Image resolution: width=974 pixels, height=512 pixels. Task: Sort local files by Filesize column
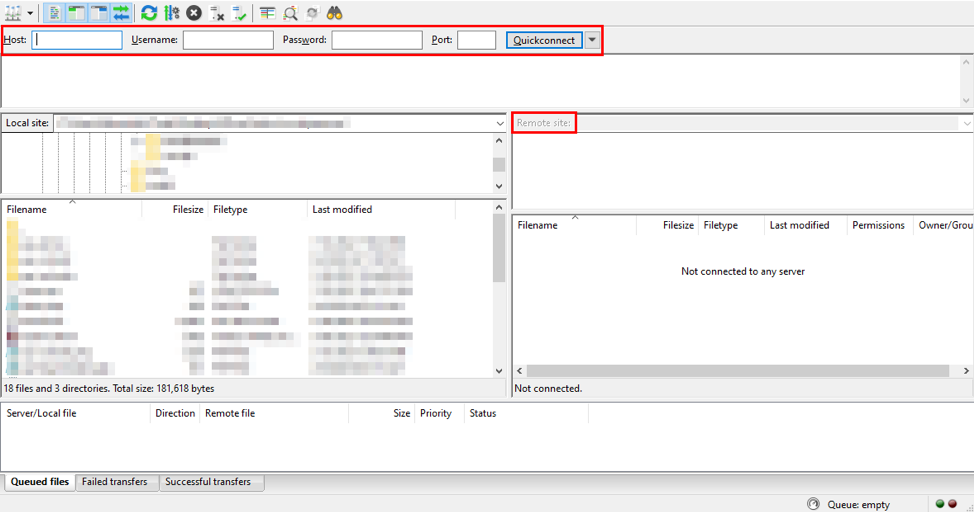pos(175,209)
